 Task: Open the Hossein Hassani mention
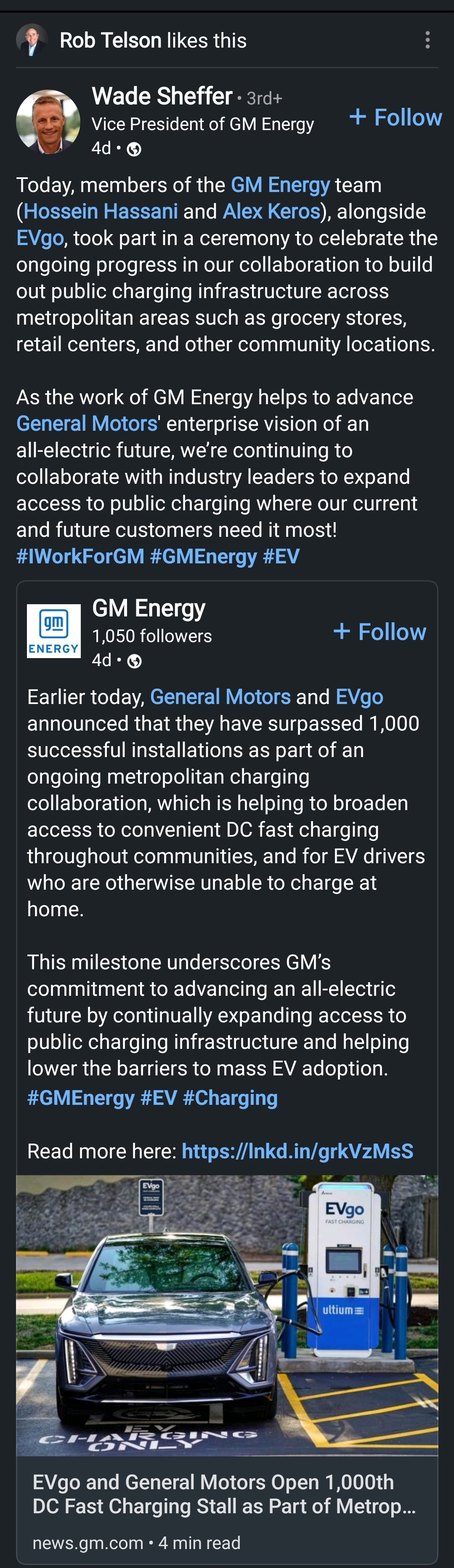coord(101,211)
